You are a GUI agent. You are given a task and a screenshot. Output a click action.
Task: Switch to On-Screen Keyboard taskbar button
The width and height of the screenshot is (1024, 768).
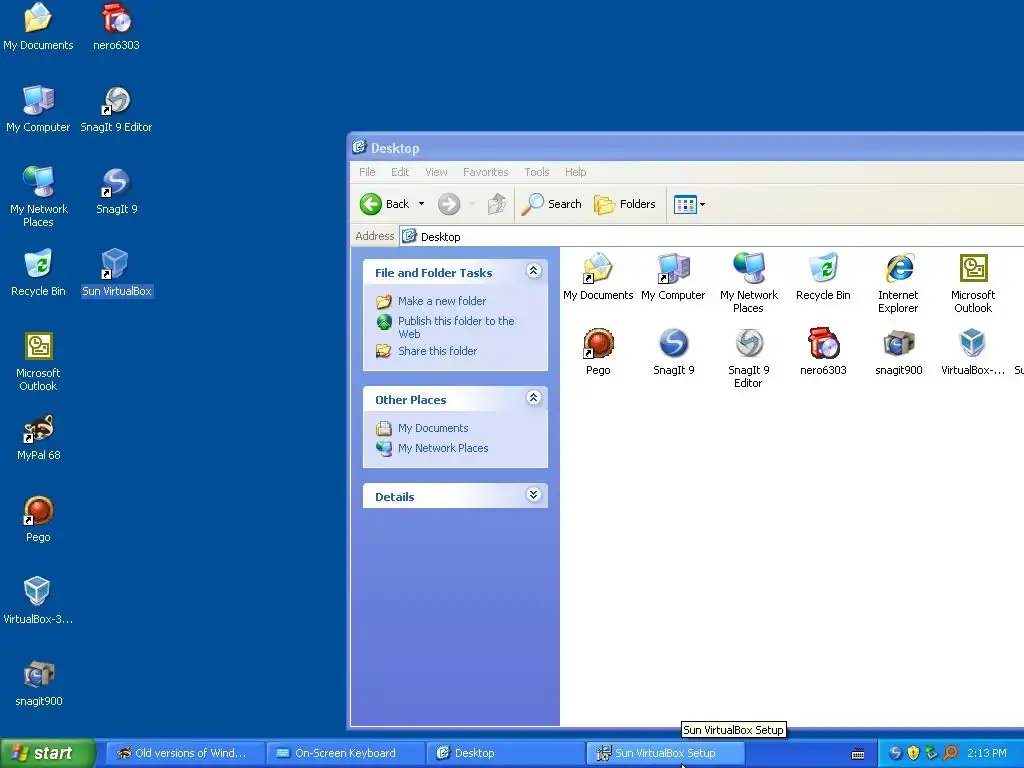(x=344, y=754)
